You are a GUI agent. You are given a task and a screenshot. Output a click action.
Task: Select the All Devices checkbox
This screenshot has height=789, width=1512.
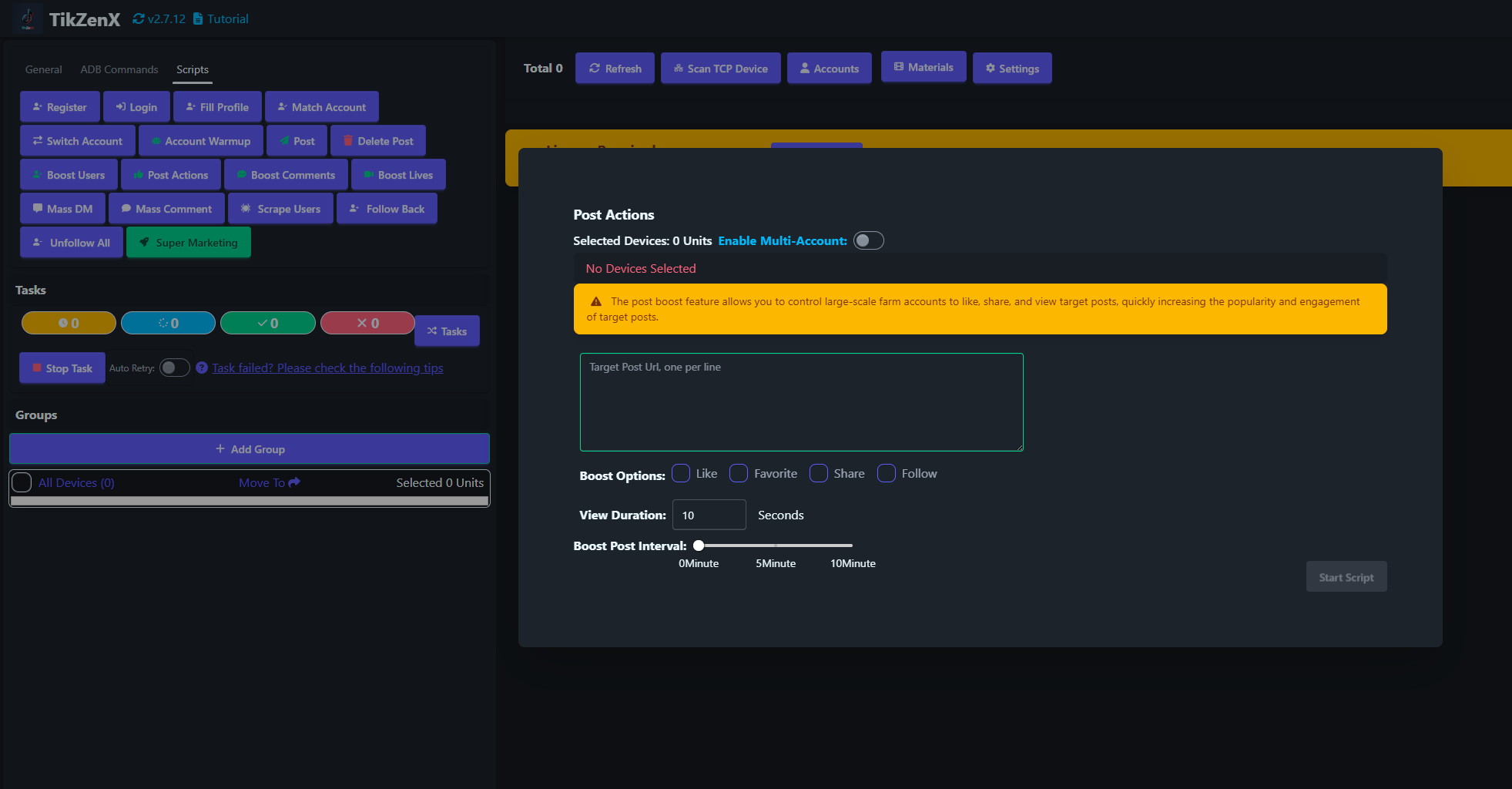[x=22, y=482]
